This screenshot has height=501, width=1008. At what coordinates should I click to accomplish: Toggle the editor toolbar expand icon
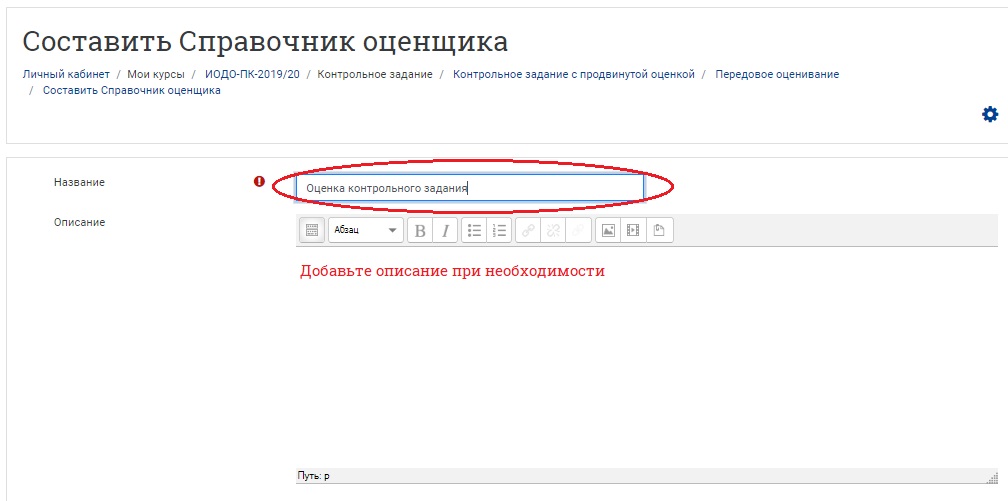[312, 230]
